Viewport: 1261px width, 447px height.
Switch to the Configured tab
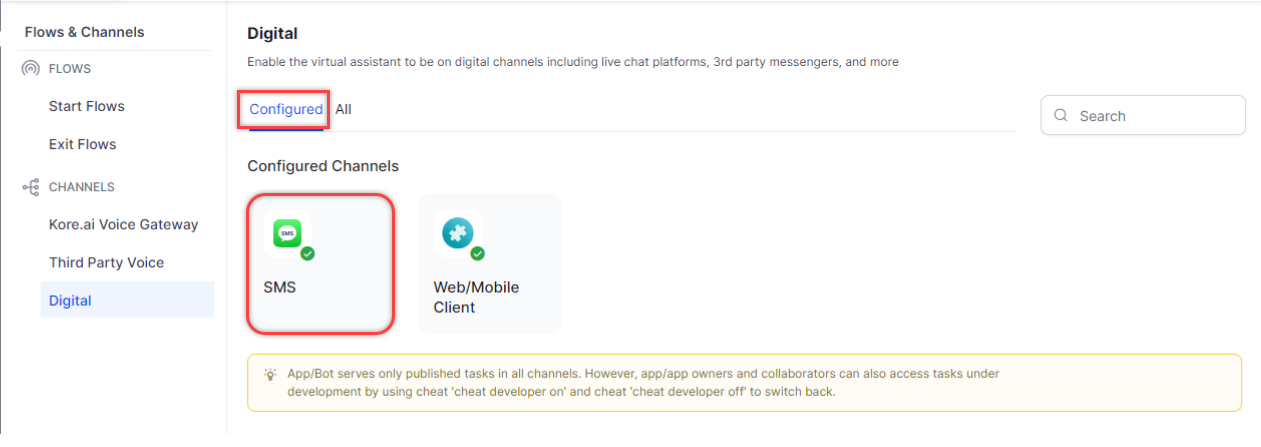point(286,110)
